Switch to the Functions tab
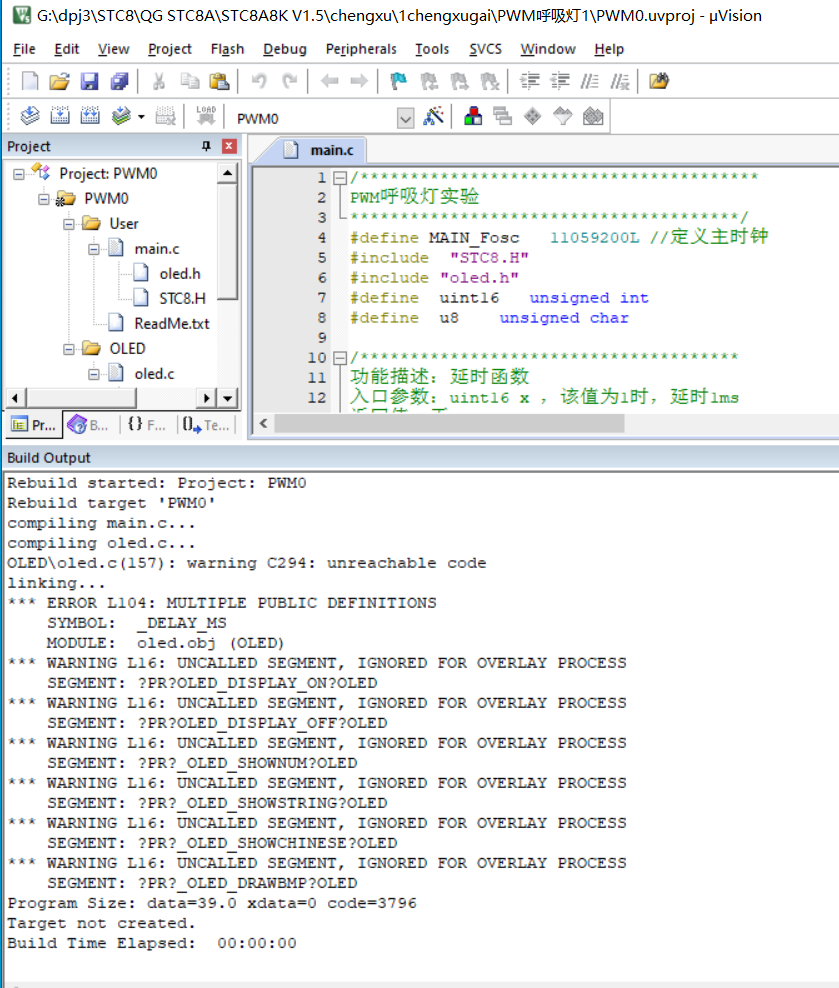839x988 pixels. (147, 425)
